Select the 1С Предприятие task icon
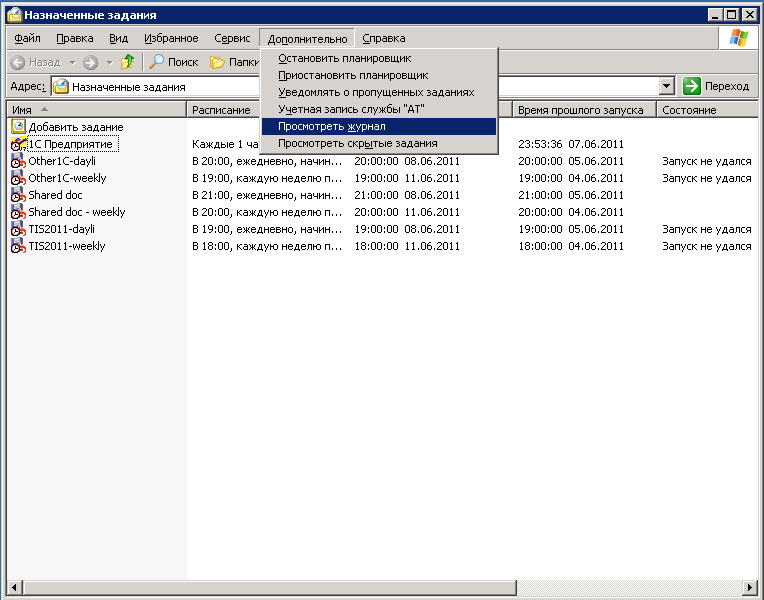 coord(18,144)
